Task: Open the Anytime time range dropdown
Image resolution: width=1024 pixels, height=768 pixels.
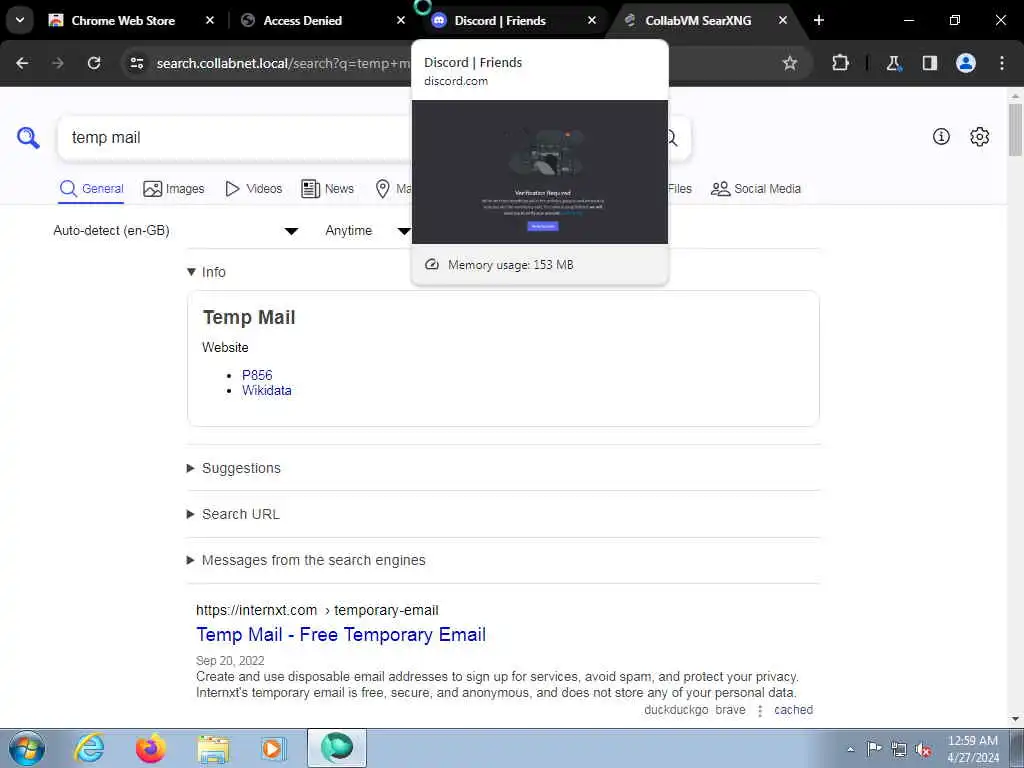Action: 368,231
